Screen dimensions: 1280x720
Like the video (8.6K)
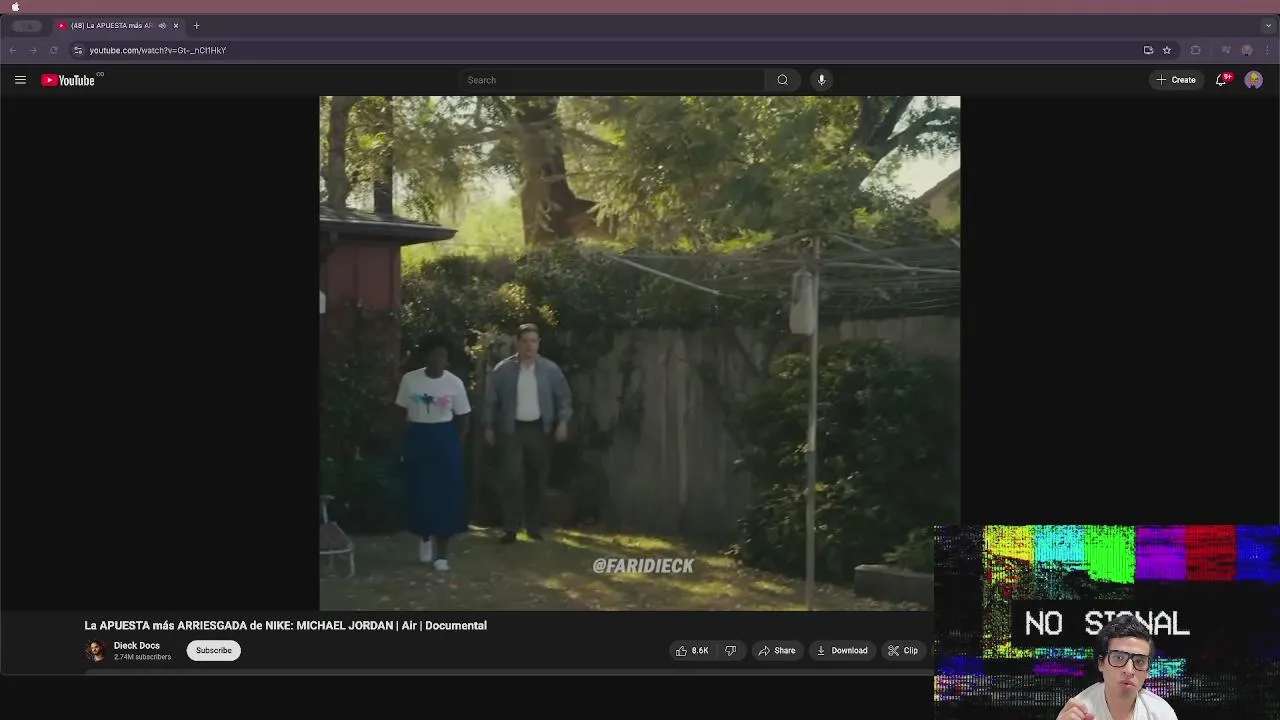click(x=692, y=651)
